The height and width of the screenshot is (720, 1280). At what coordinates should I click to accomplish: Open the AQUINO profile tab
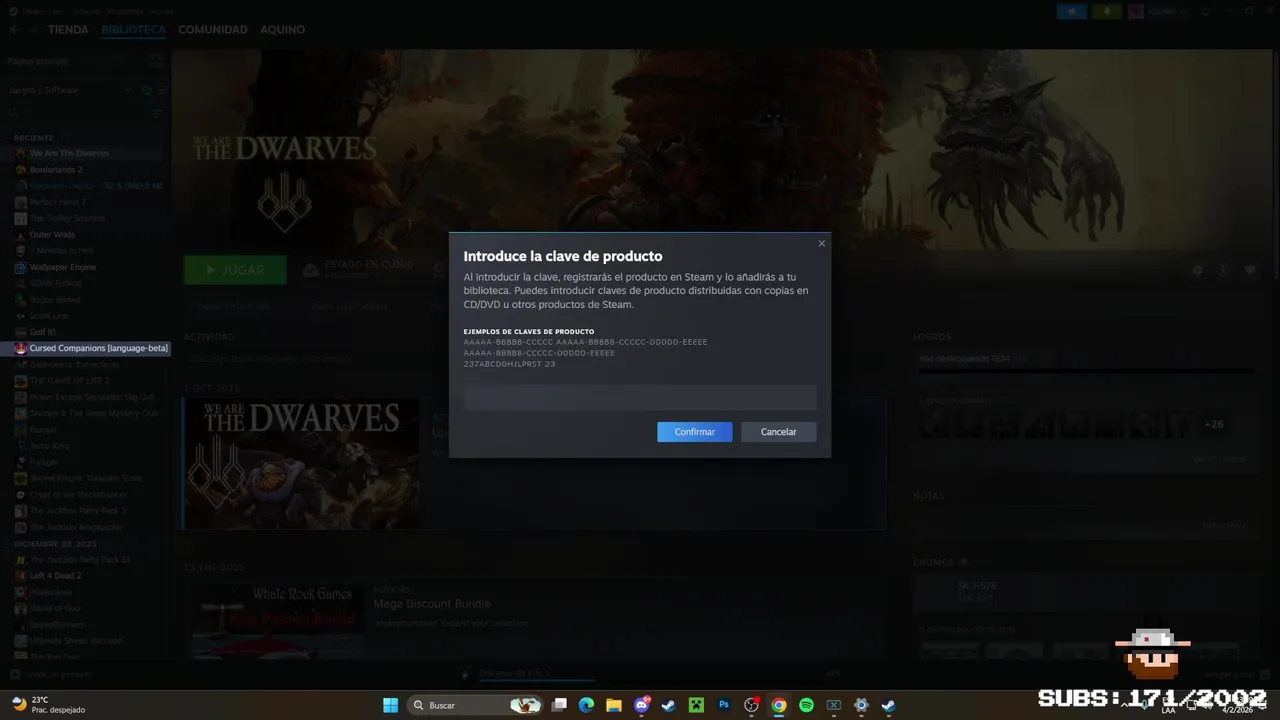283,30
